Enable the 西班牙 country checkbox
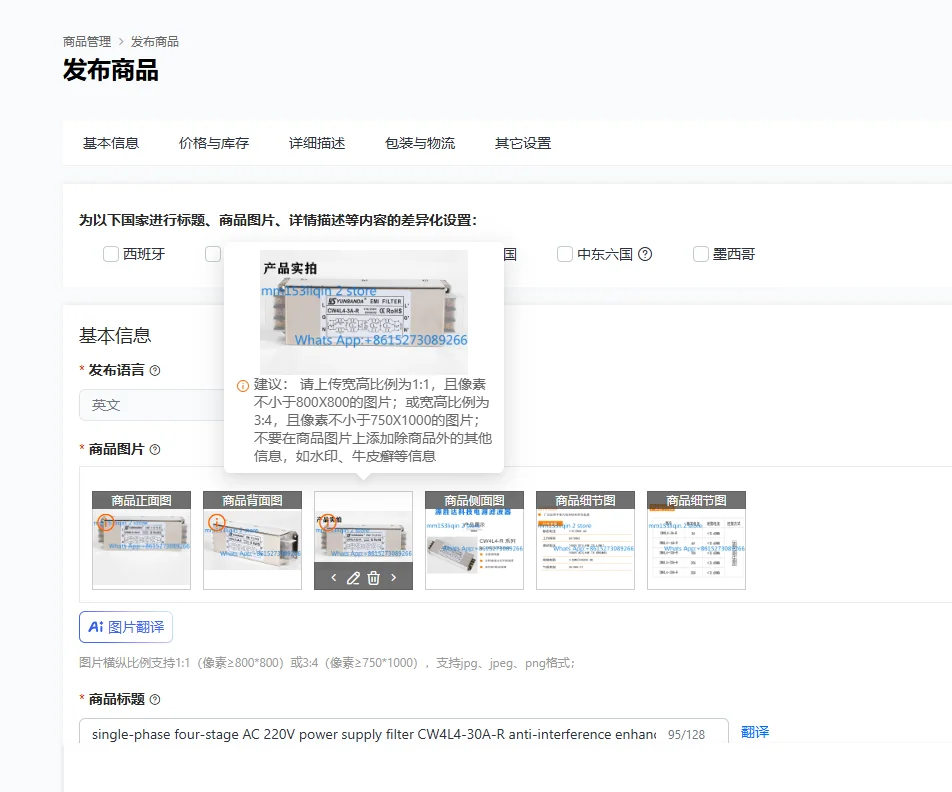 pyautogui.click(x=110, y=254)
